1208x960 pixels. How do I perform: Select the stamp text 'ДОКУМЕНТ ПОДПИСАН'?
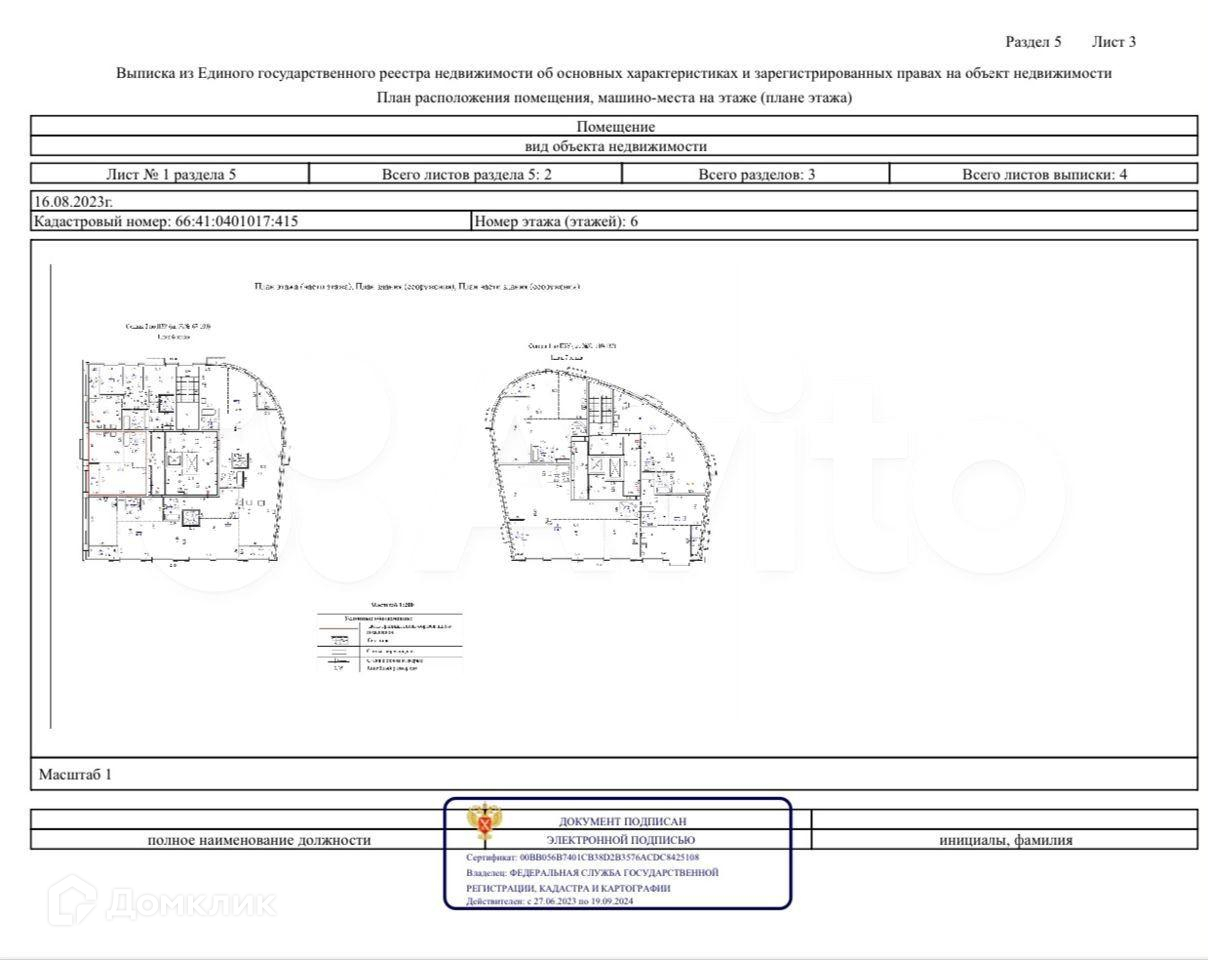coord(623,822)
